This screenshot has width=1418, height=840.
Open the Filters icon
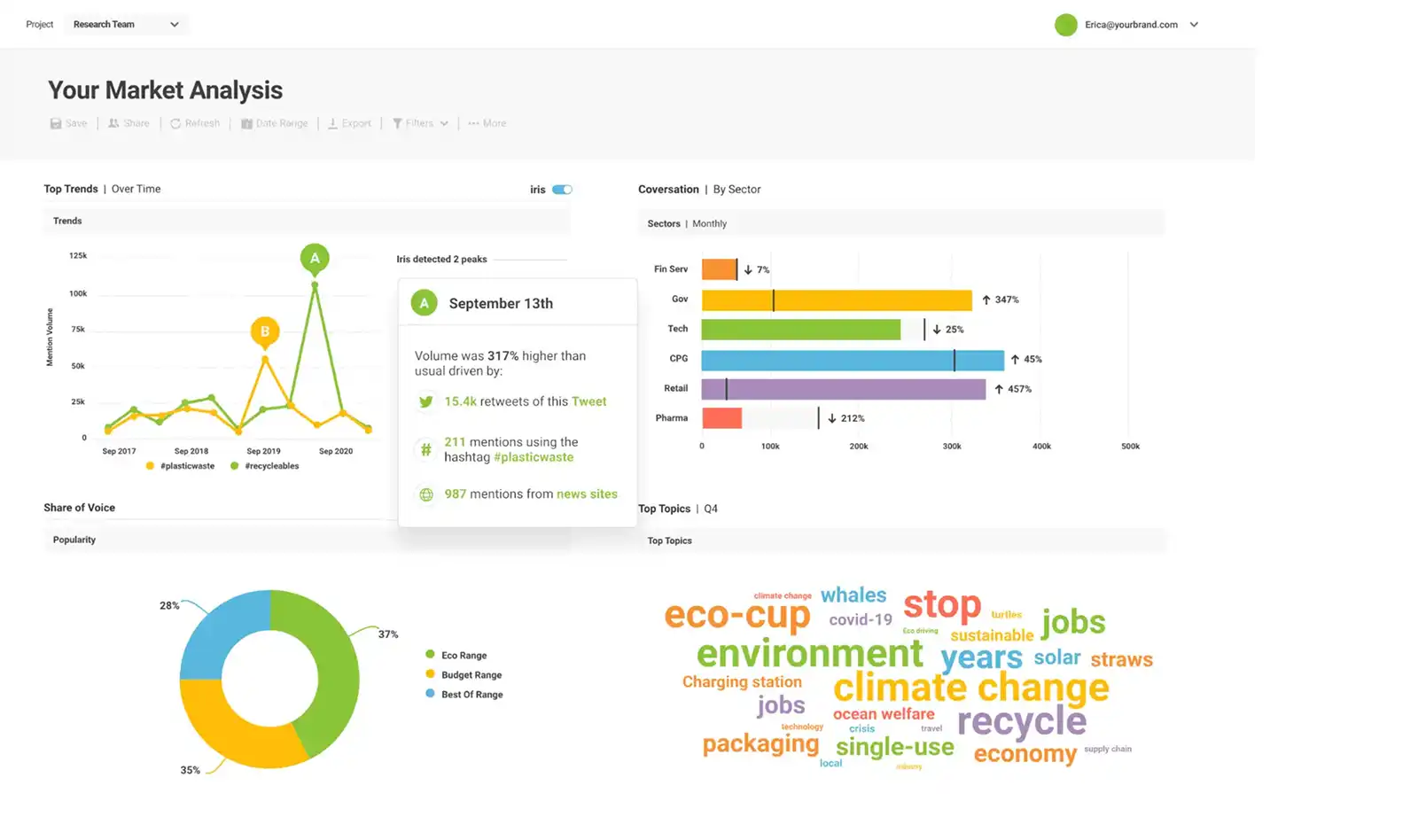point(399,123)
